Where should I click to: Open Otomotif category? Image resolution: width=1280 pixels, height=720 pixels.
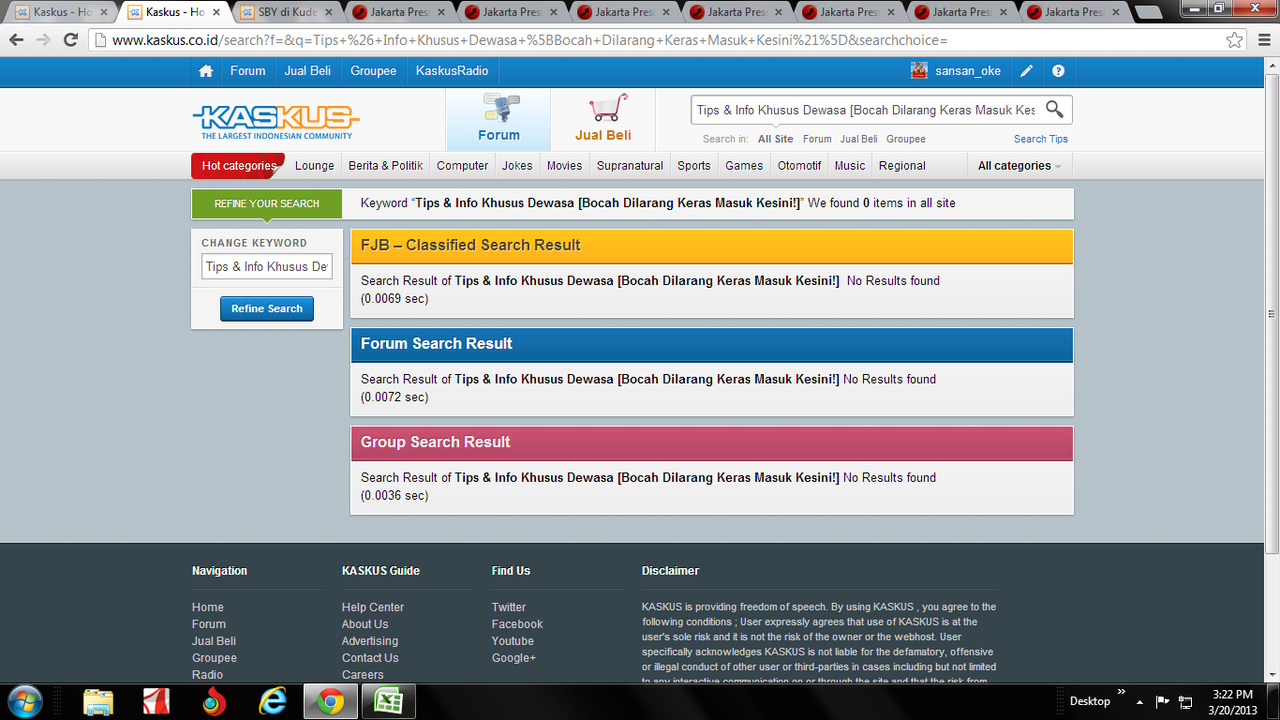click(x=800, y=166)
